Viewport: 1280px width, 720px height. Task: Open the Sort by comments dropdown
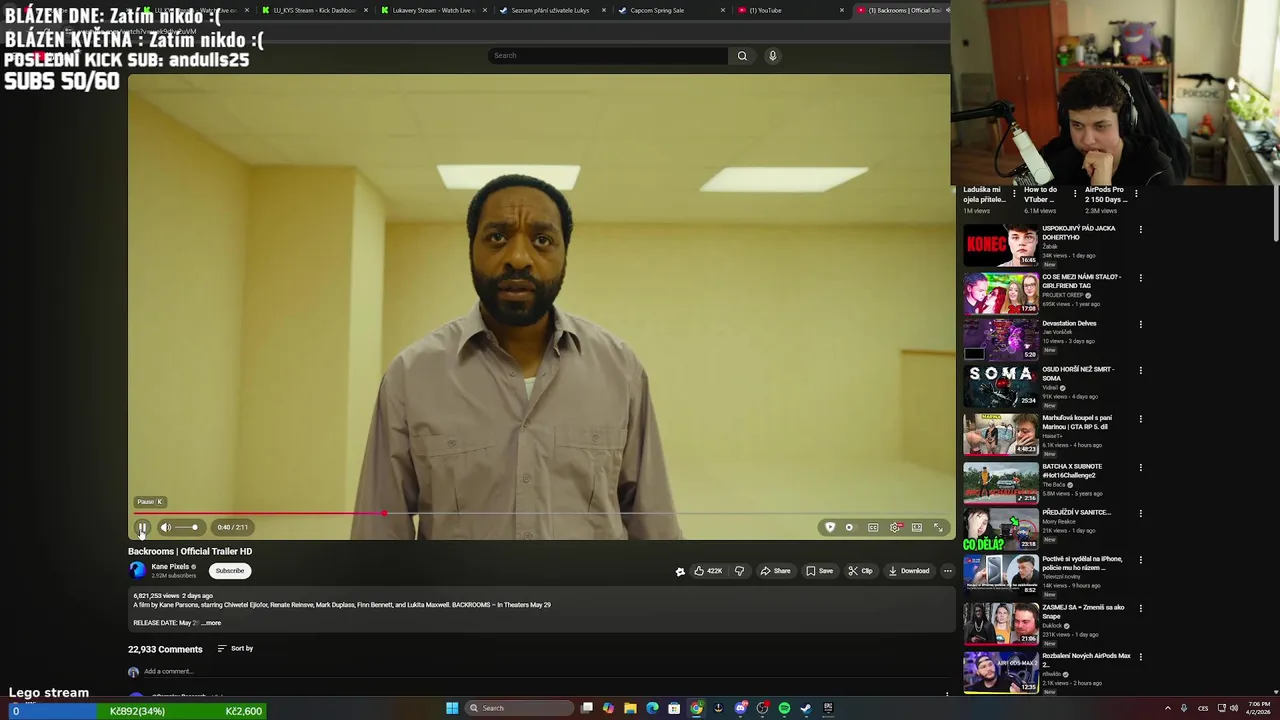tap(235, 649)
